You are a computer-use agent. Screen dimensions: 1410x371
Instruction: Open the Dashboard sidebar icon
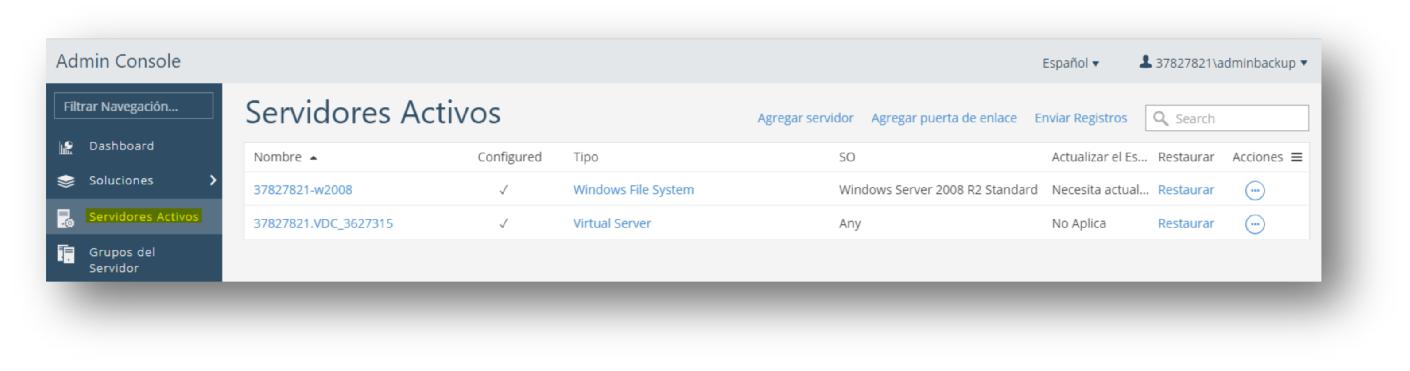coord(65,146)
